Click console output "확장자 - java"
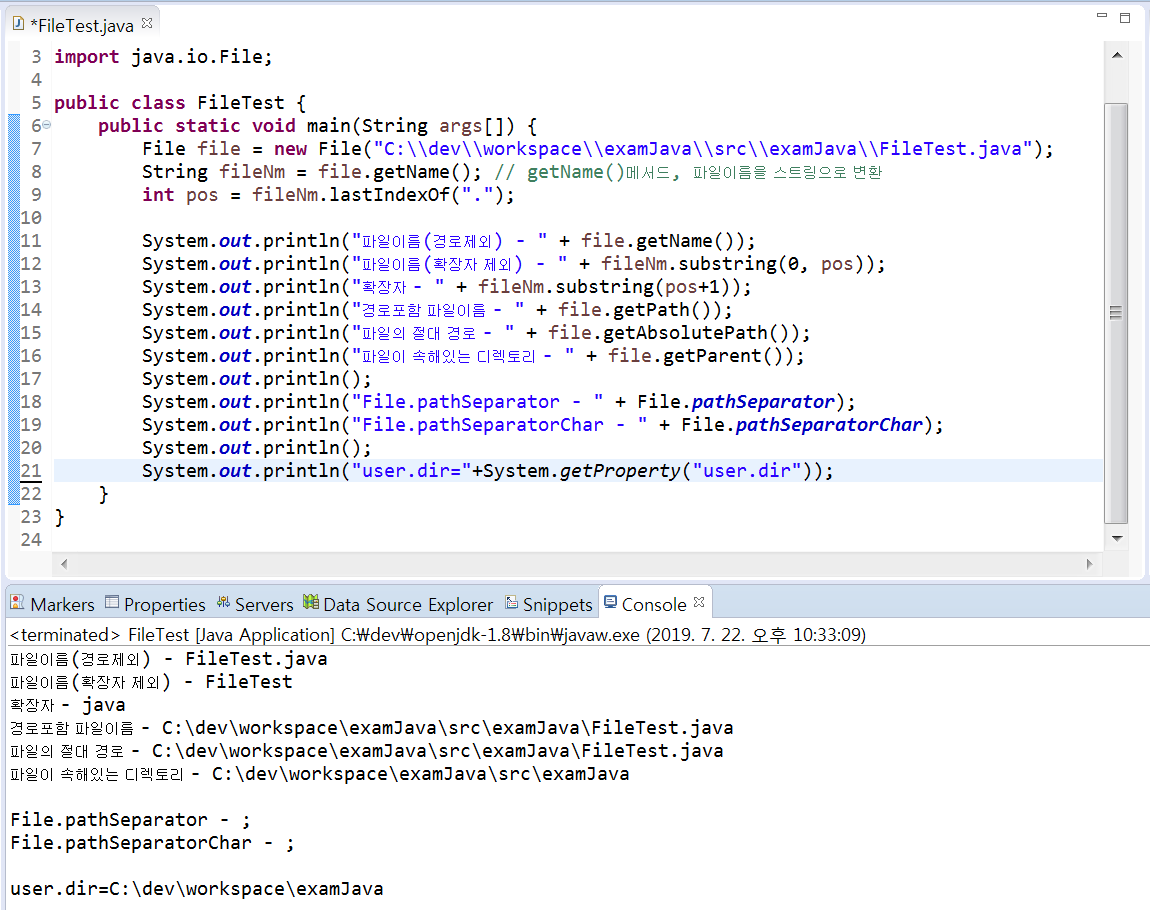Image resolution: width=1150 pixels, height=910 pixels. pos(67,705)
